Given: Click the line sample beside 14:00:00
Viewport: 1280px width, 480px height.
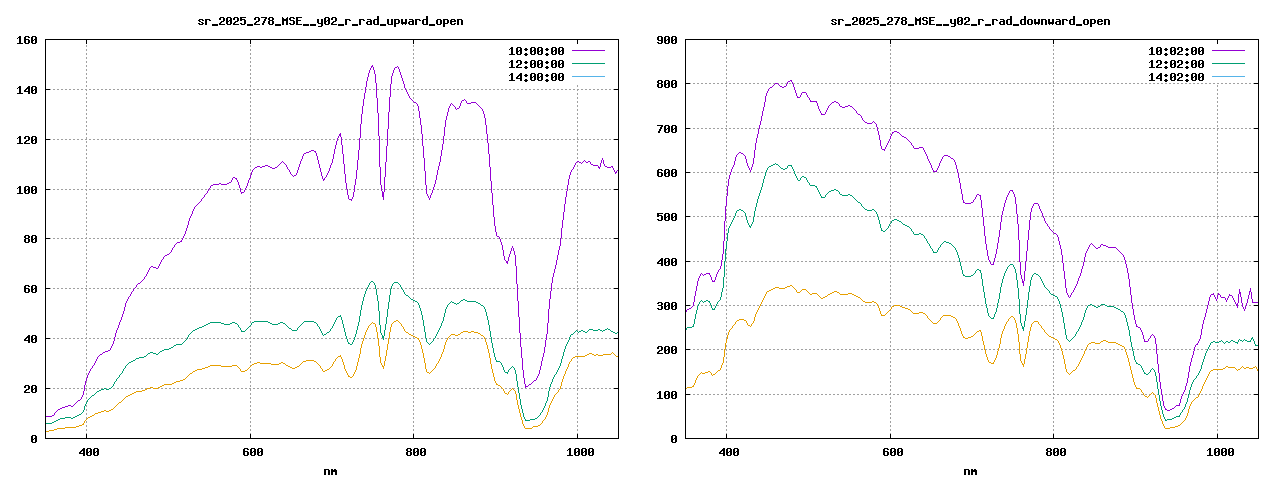Looking at the screenshot, I should pos(588,77).
